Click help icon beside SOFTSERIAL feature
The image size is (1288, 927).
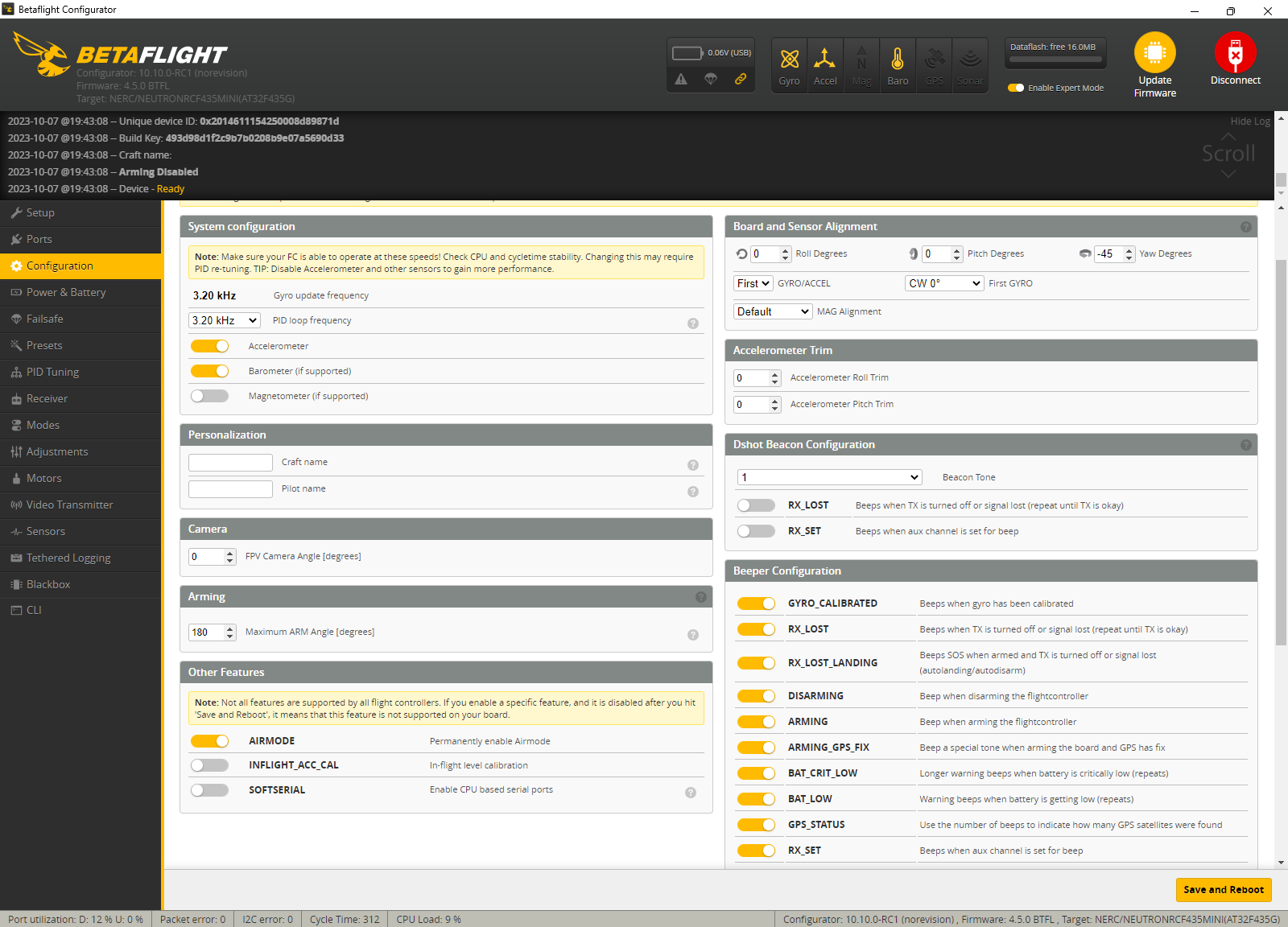(691, 793)
